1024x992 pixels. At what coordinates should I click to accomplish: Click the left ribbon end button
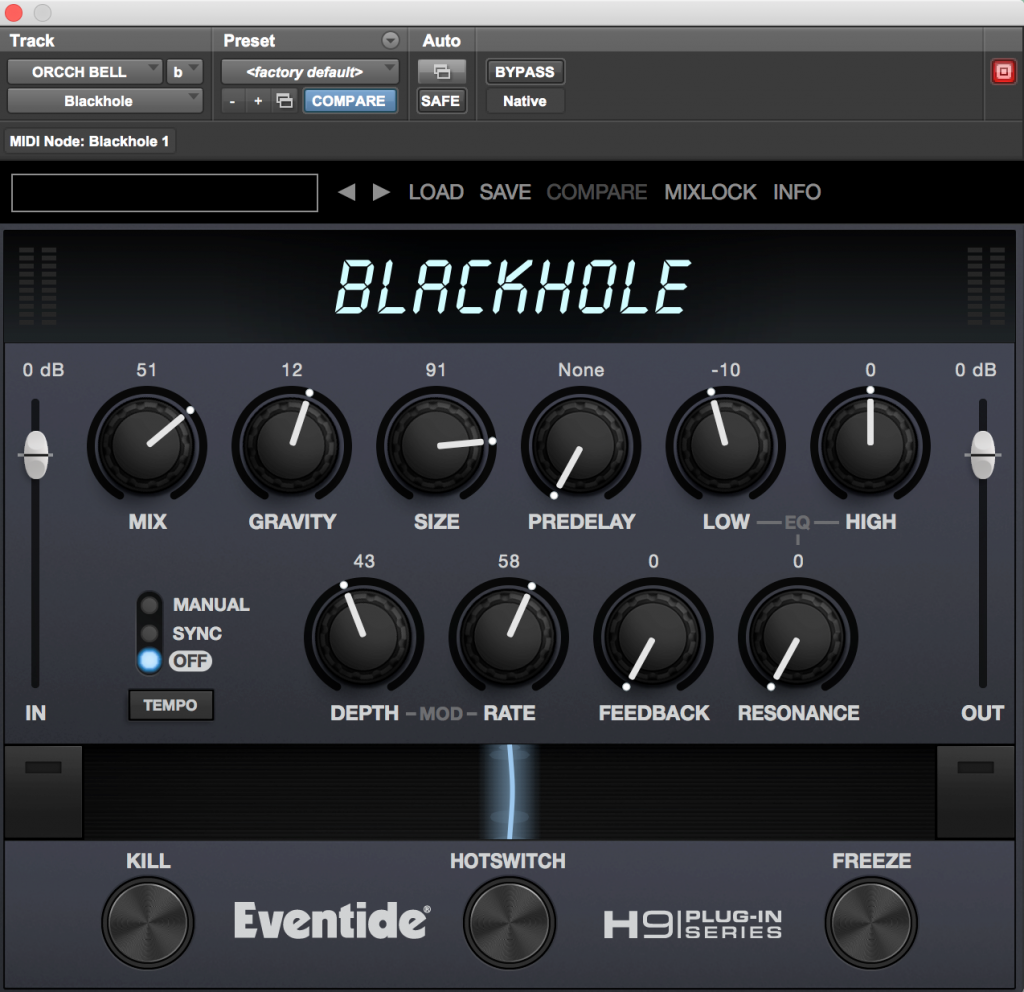click(44, 792)
